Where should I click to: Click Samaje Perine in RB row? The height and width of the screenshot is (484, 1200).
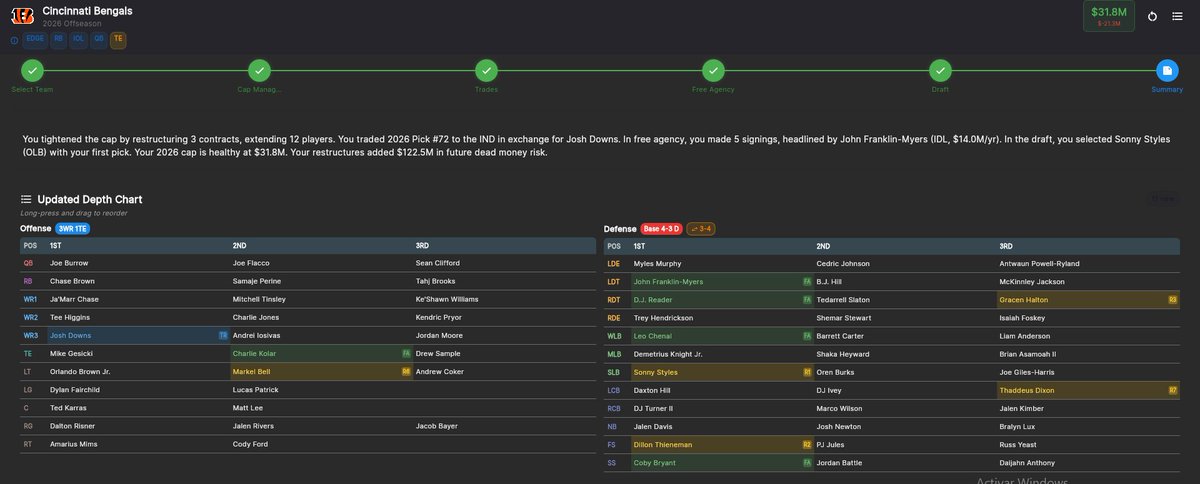pyautogui.click(x=256, y=281)
